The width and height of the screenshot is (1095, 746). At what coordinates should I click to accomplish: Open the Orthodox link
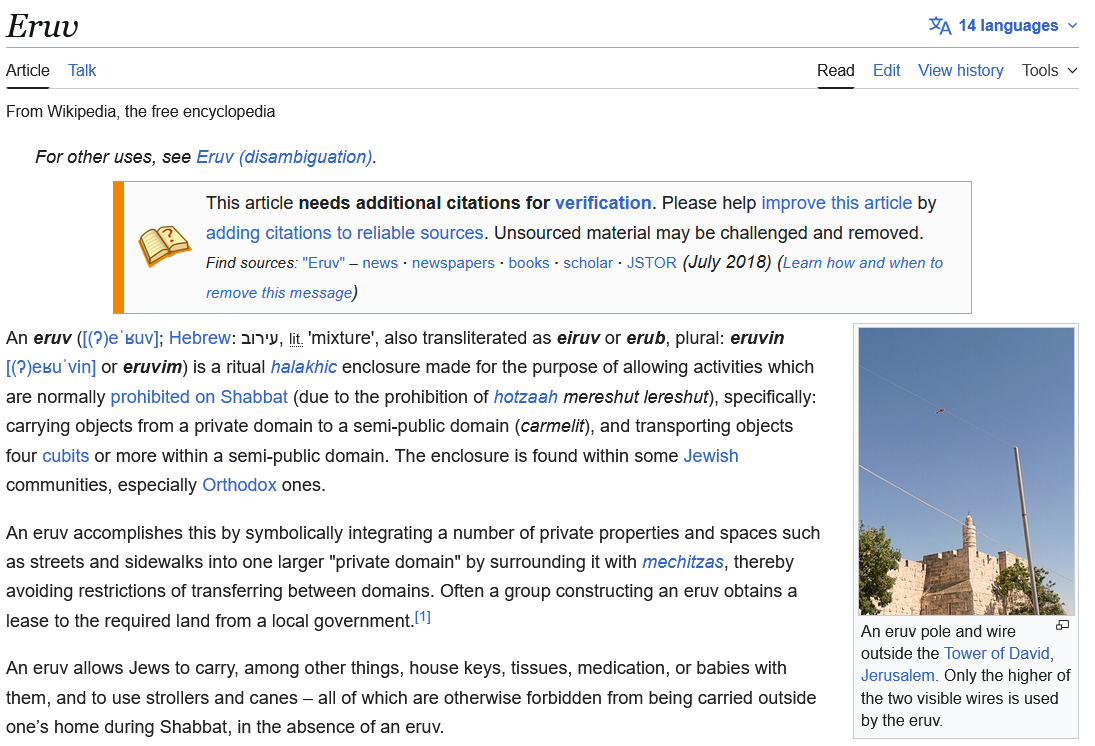click(x=240, y=485)
